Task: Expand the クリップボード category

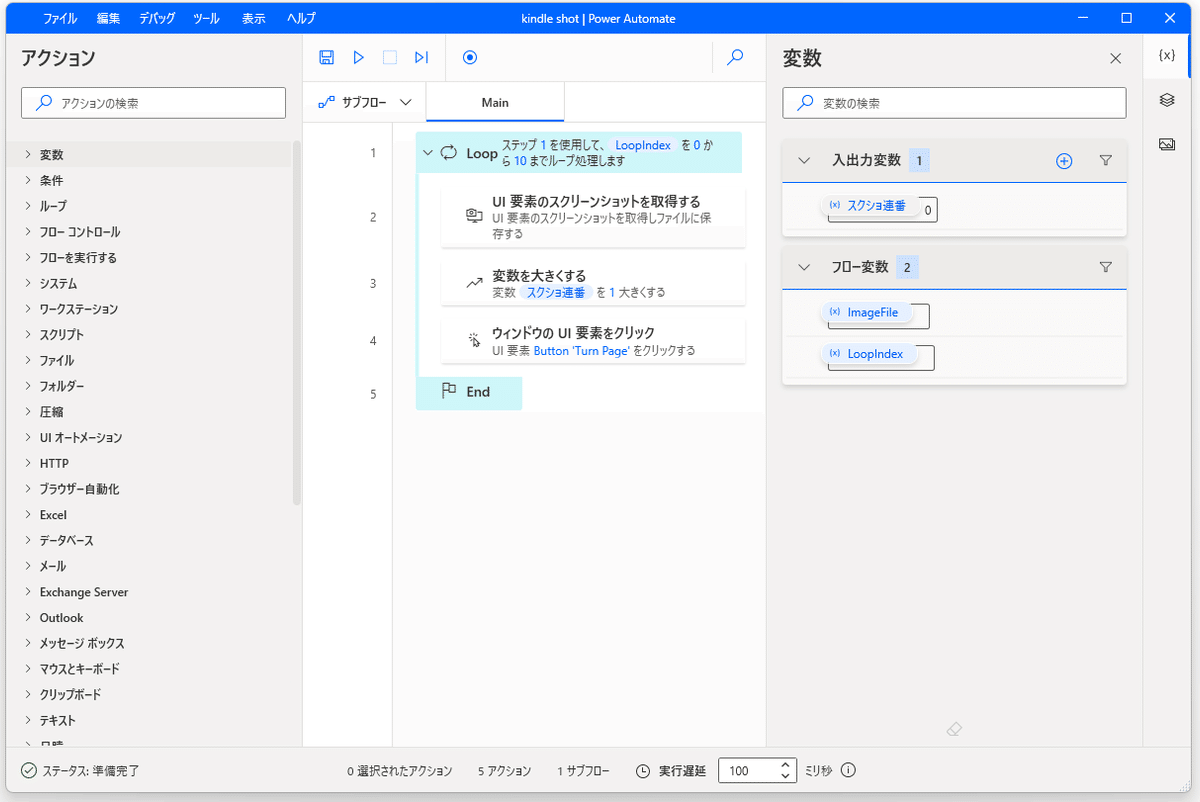Action: coord(28,695)
